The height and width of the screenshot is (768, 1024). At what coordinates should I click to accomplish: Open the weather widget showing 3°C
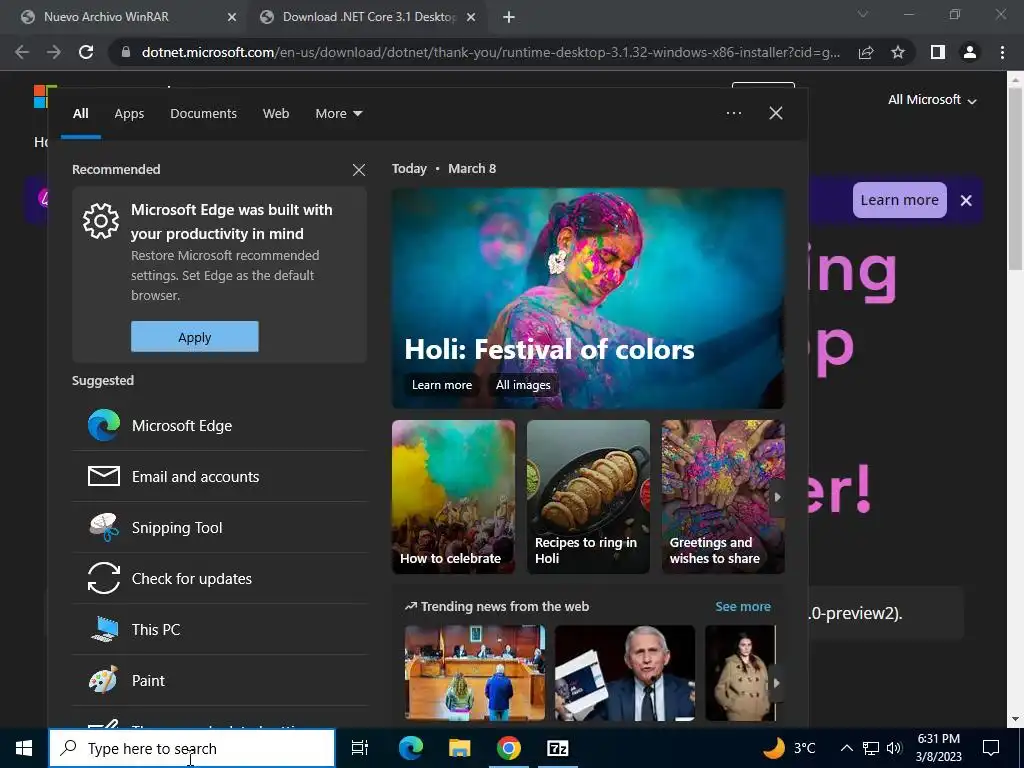(x=790, y=748)
